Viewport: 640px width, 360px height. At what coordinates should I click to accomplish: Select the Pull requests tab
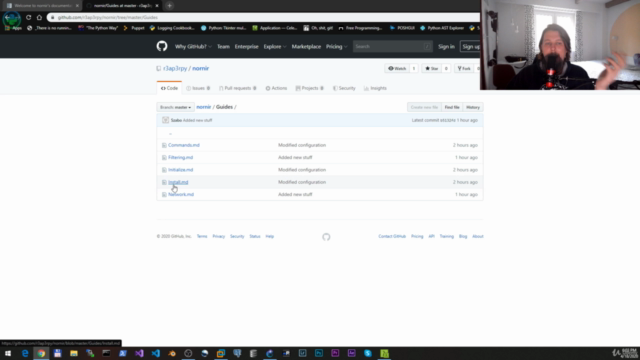pos(238,88)
